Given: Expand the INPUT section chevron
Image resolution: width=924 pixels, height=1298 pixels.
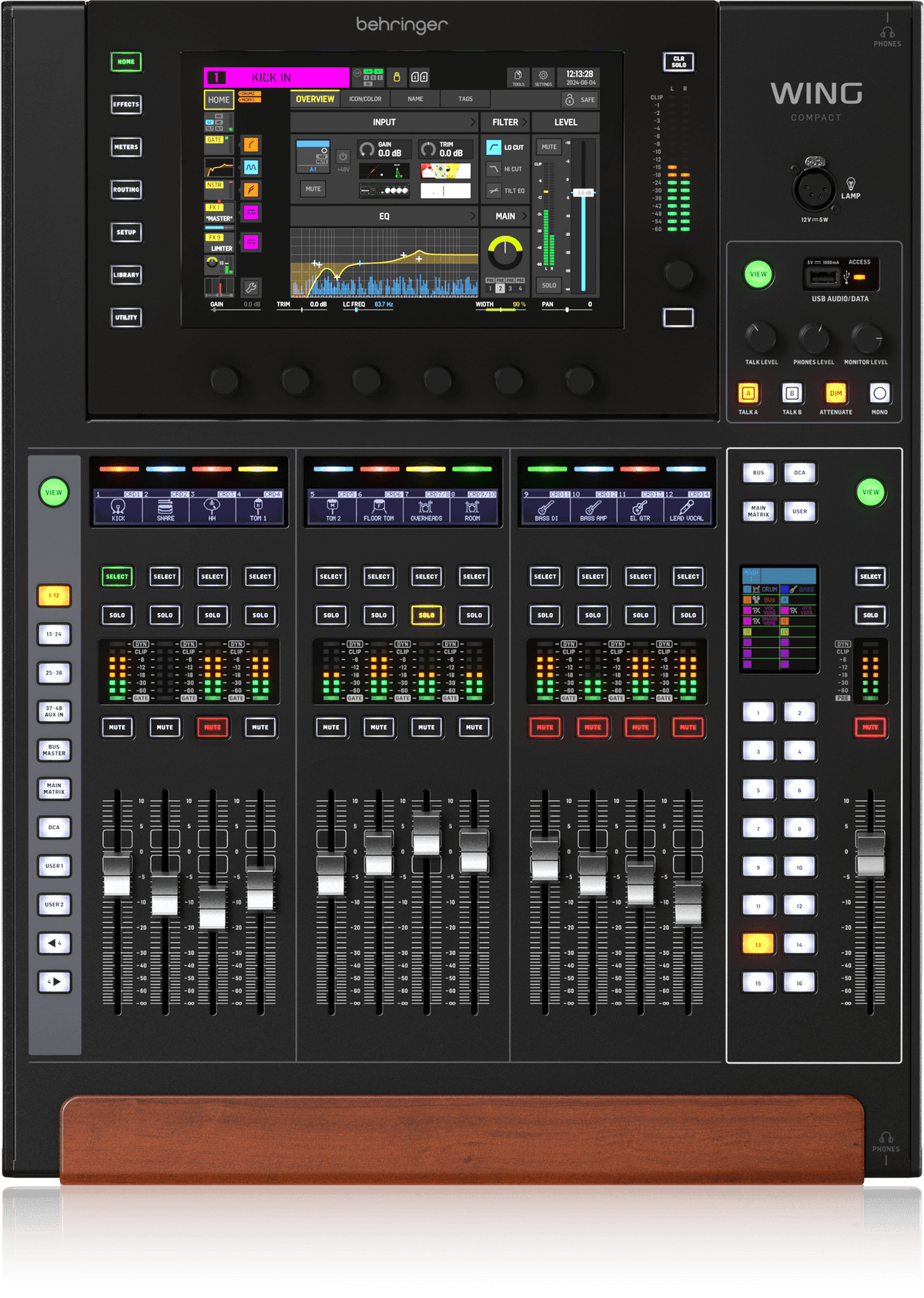Looking at the screenshot, I should pyautogui.click(x=473, y=122).
